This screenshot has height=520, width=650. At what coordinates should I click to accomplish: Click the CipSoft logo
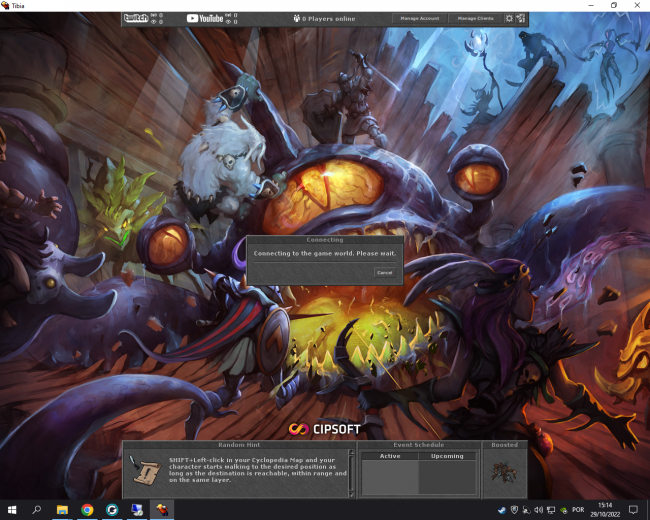[x=325, y=429]
